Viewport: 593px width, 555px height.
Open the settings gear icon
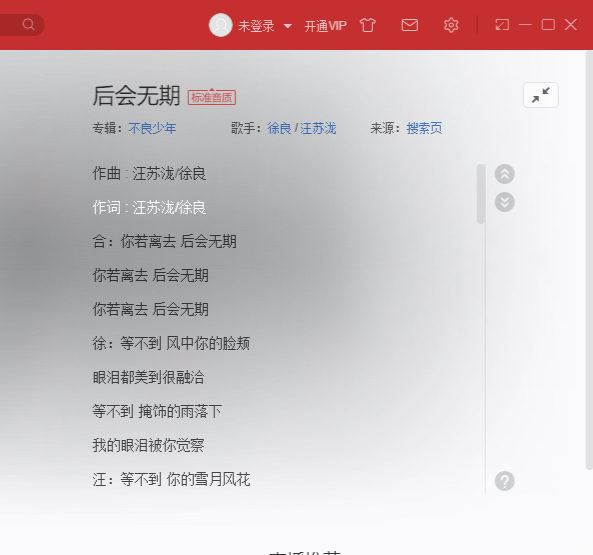click(451, 25)
